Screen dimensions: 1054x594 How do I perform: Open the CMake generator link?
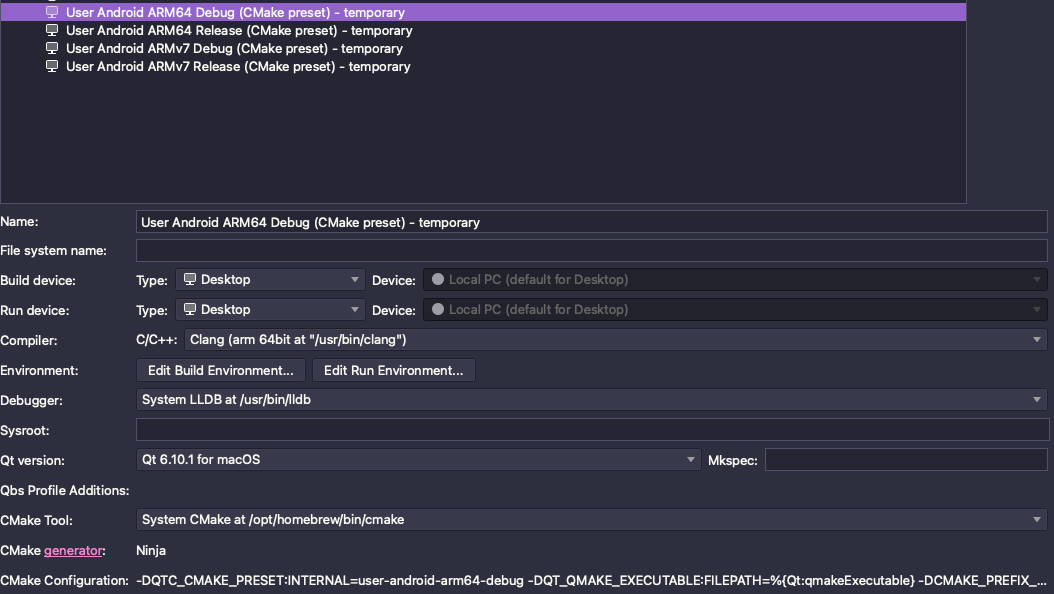point(73,550)
